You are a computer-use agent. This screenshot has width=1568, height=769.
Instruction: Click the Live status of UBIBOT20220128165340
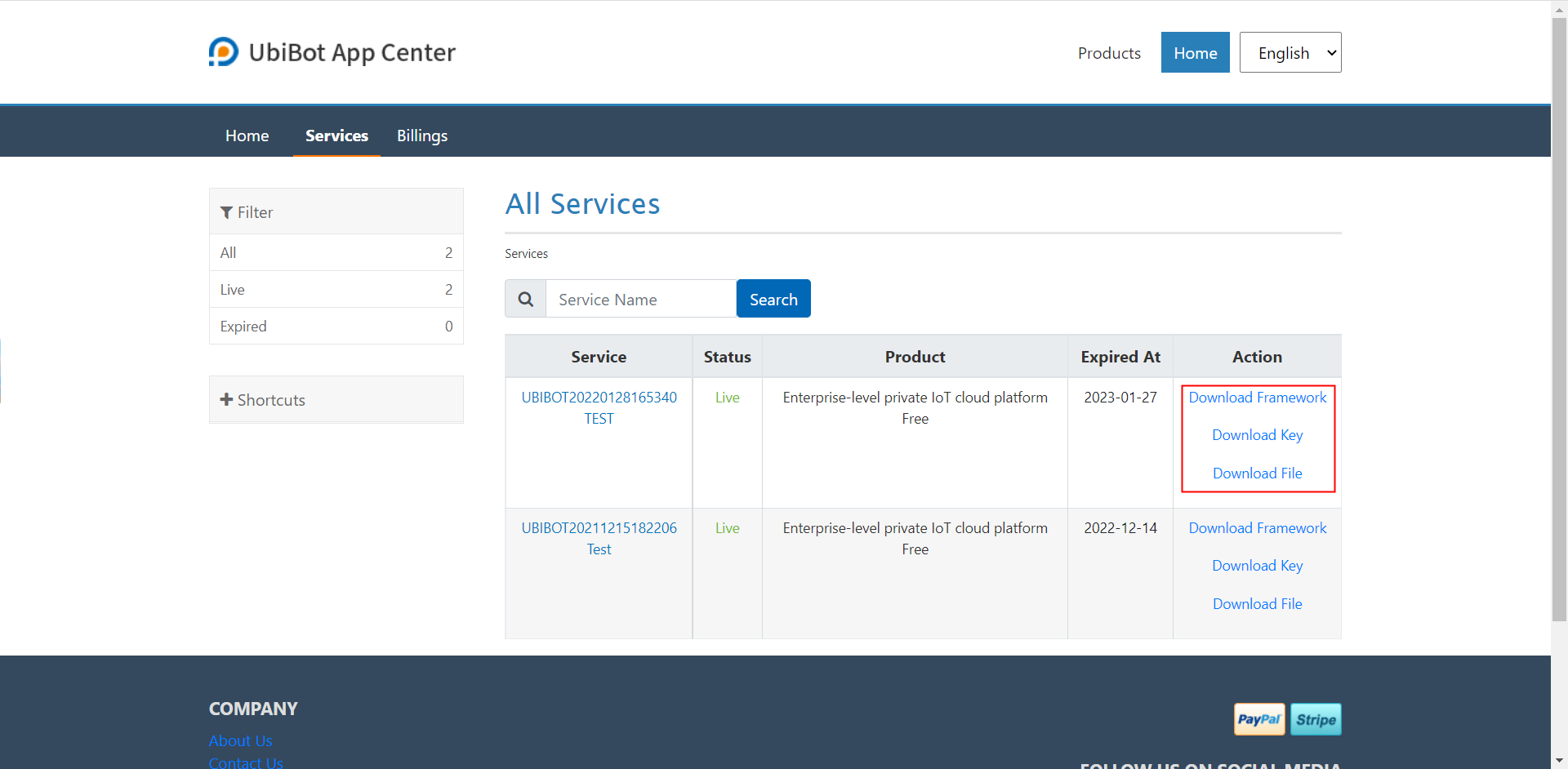click(x=728, y=398)
